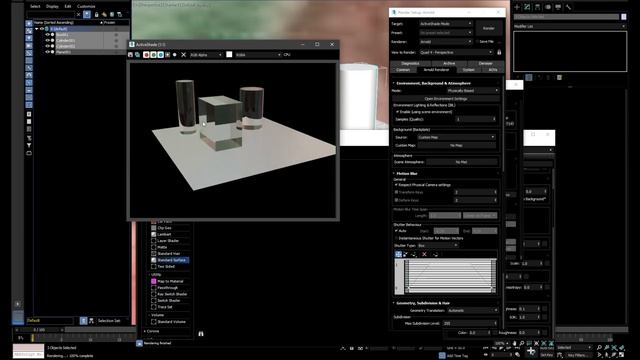Enable the blue channel button in ActiveShade
This screenshot has height=360, width=640.
(160, 55)
